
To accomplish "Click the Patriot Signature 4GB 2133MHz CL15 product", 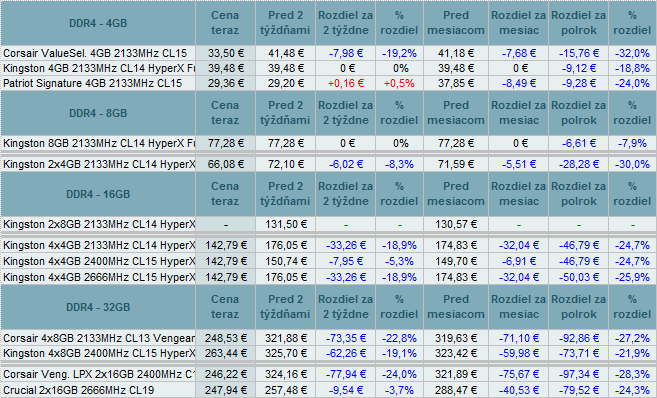I will coord(93,83).
